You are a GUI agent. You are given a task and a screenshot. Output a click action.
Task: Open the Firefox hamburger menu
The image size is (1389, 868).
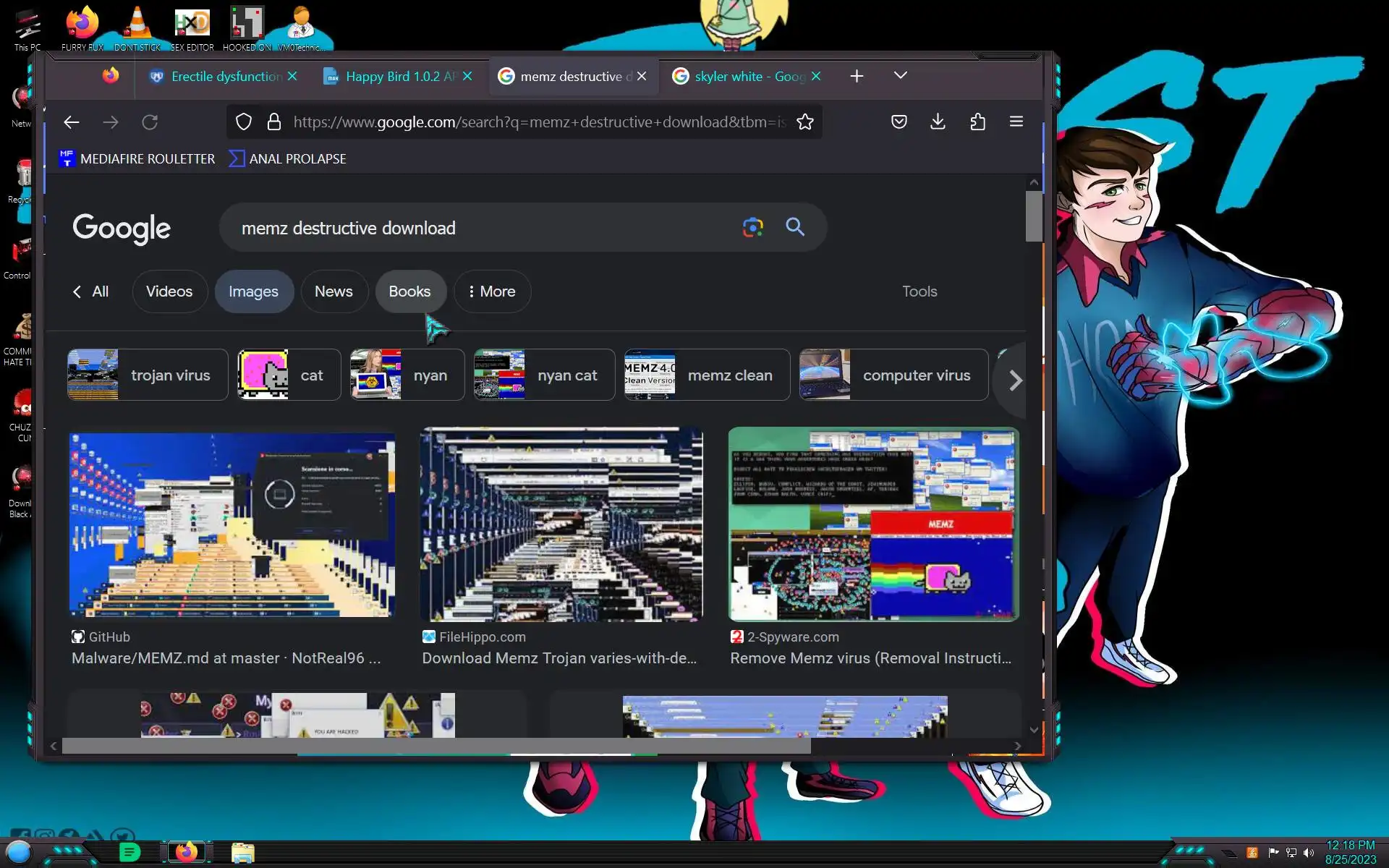(x=1016, y=122)
